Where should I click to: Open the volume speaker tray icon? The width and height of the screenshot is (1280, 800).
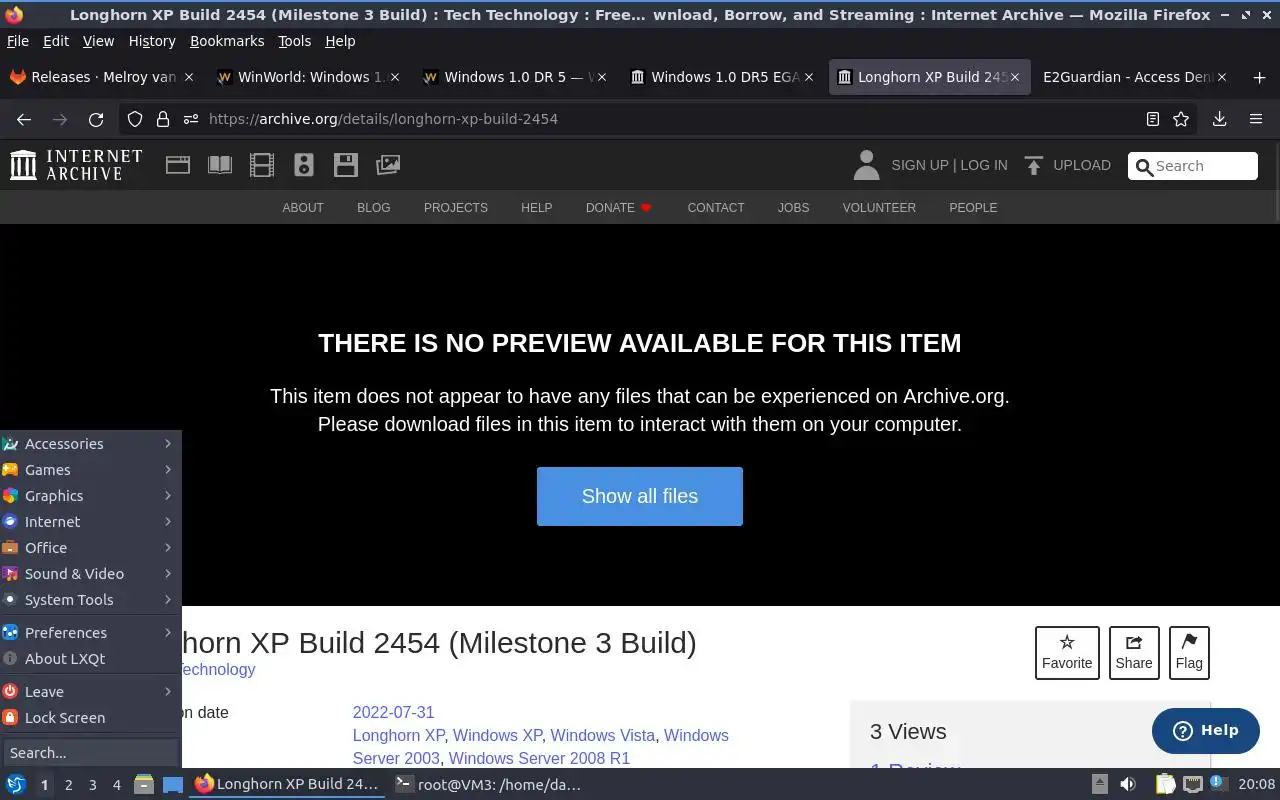click(x=1128, y=785)
